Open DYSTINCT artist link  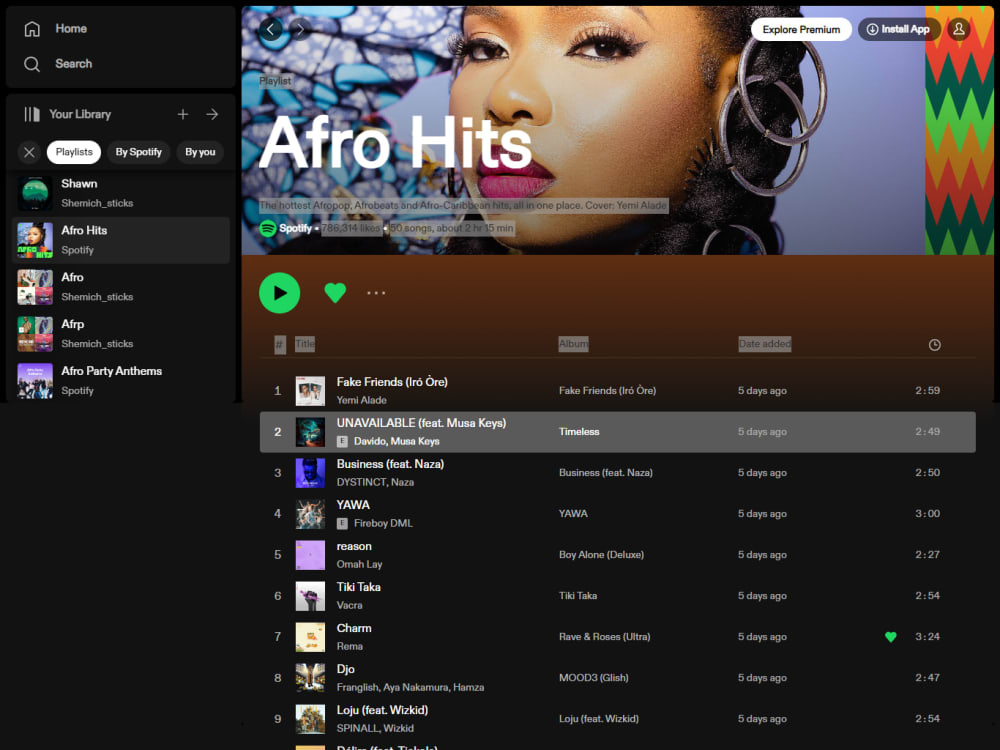coord(361,482)
